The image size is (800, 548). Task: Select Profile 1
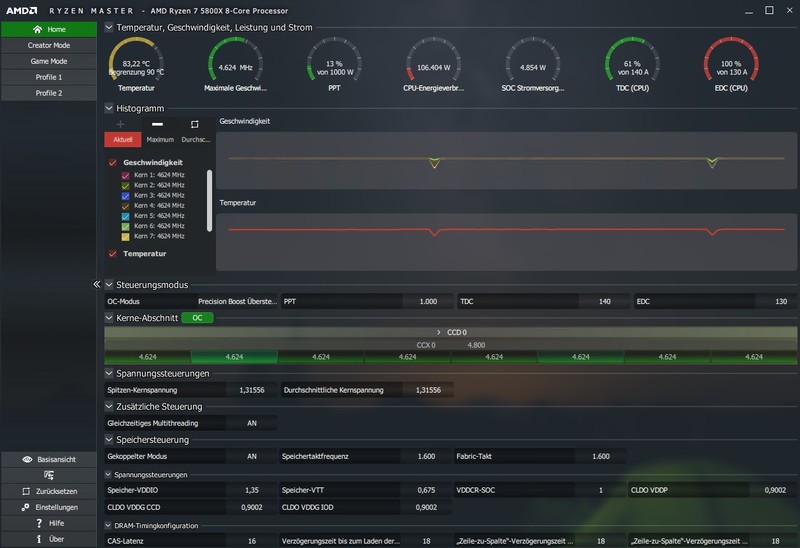[x=48, y=77]
